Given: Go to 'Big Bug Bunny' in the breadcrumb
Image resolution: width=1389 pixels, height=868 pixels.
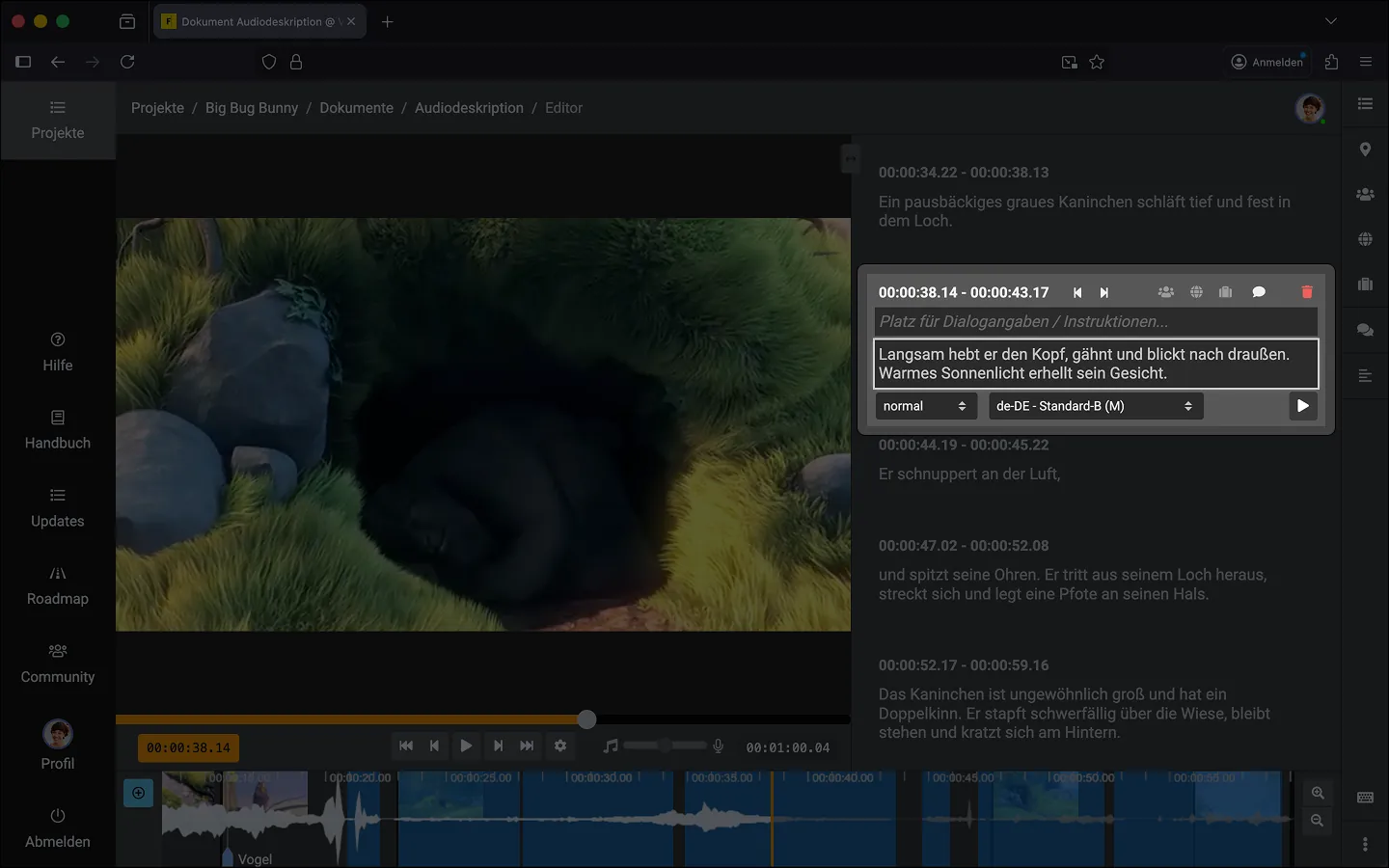Looking at the screenshot, I should [252, 108].
